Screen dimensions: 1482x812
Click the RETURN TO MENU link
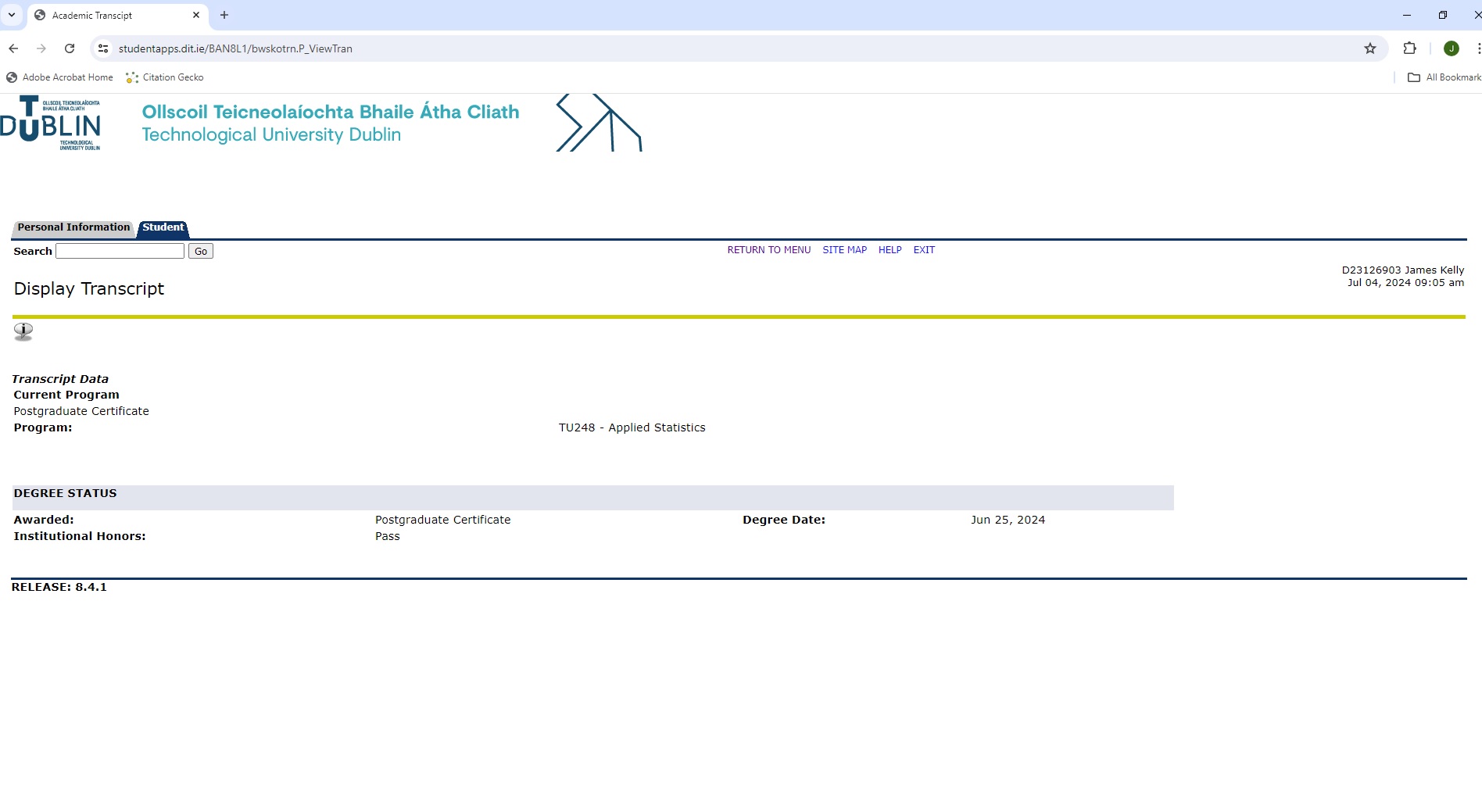[768, 250]
